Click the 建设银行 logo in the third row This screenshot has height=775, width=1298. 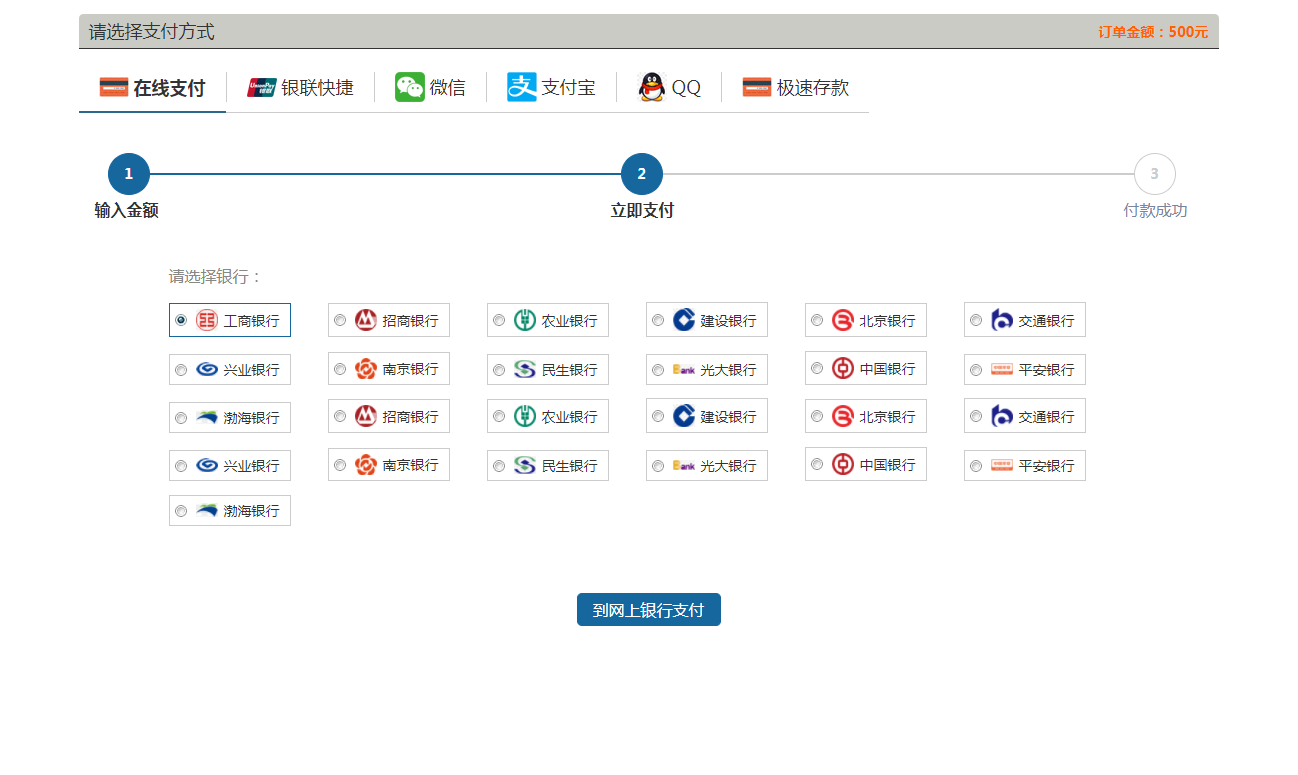point(684,416)
